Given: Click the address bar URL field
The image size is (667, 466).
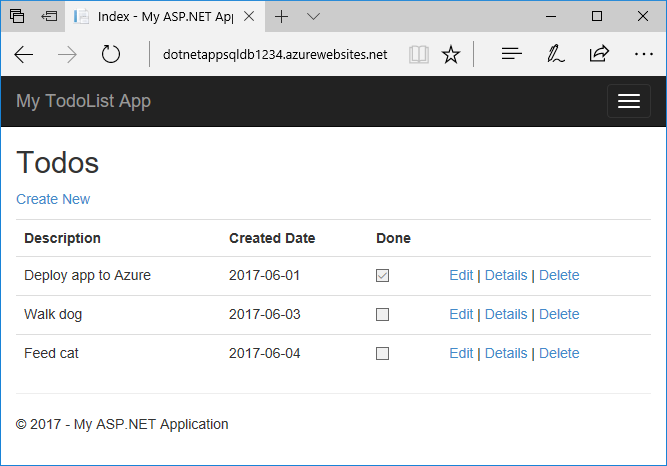Looking at the screenshot, I should 274,54.
